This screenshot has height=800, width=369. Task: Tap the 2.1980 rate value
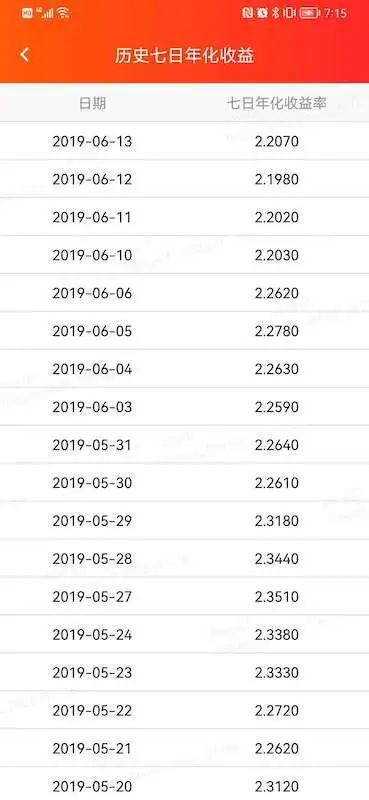point(277,179)
